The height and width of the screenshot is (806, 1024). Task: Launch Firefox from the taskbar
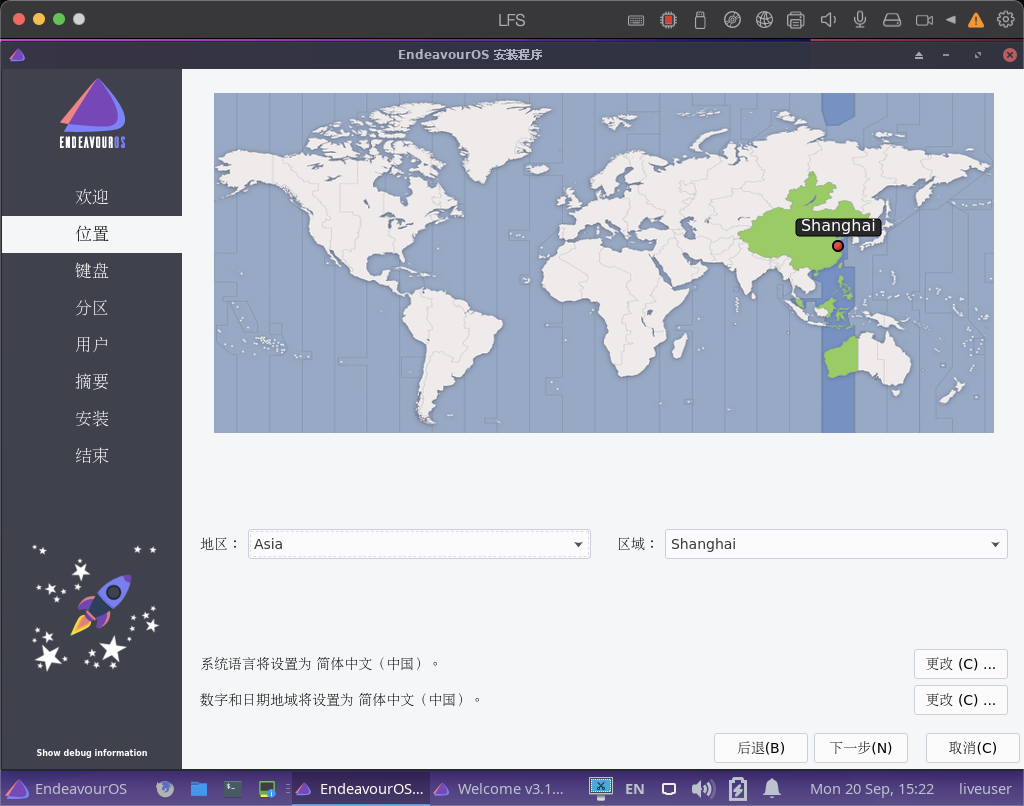165,789
